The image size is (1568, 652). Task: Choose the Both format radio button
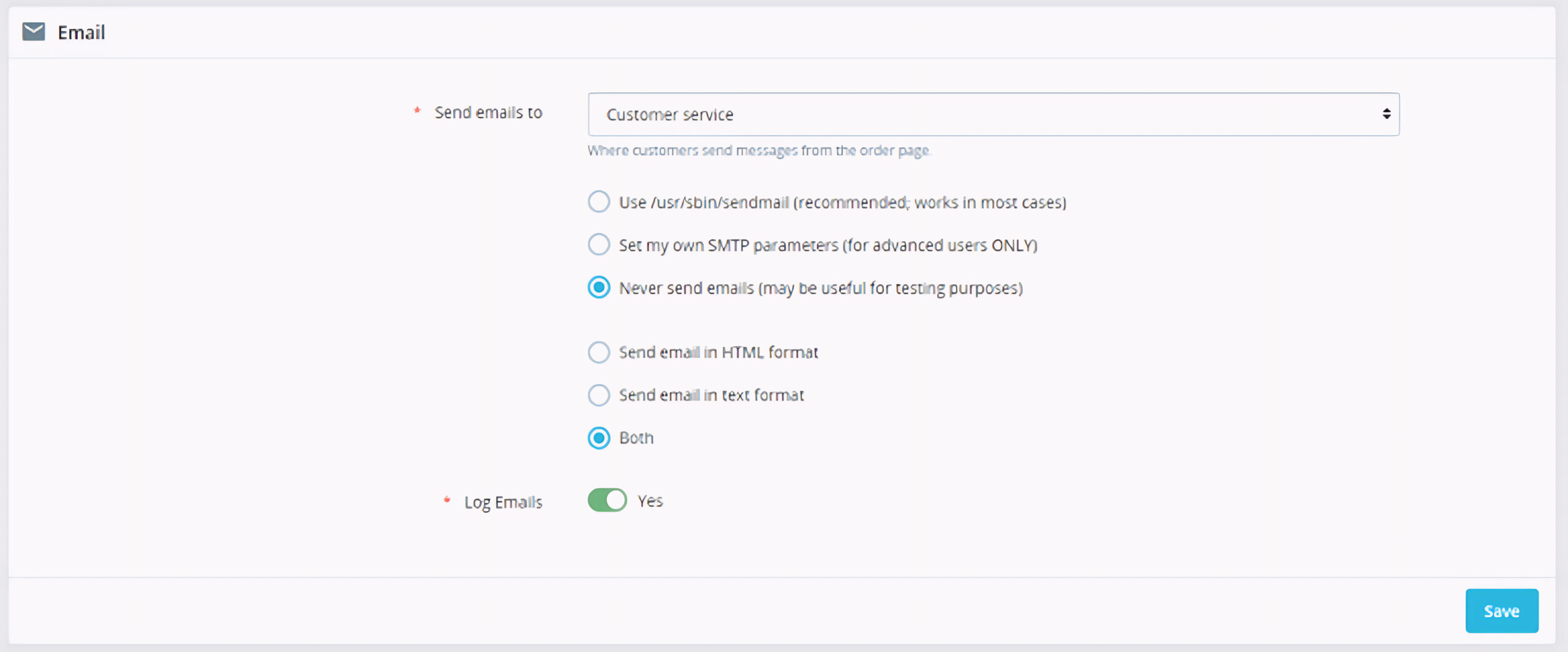598,438
